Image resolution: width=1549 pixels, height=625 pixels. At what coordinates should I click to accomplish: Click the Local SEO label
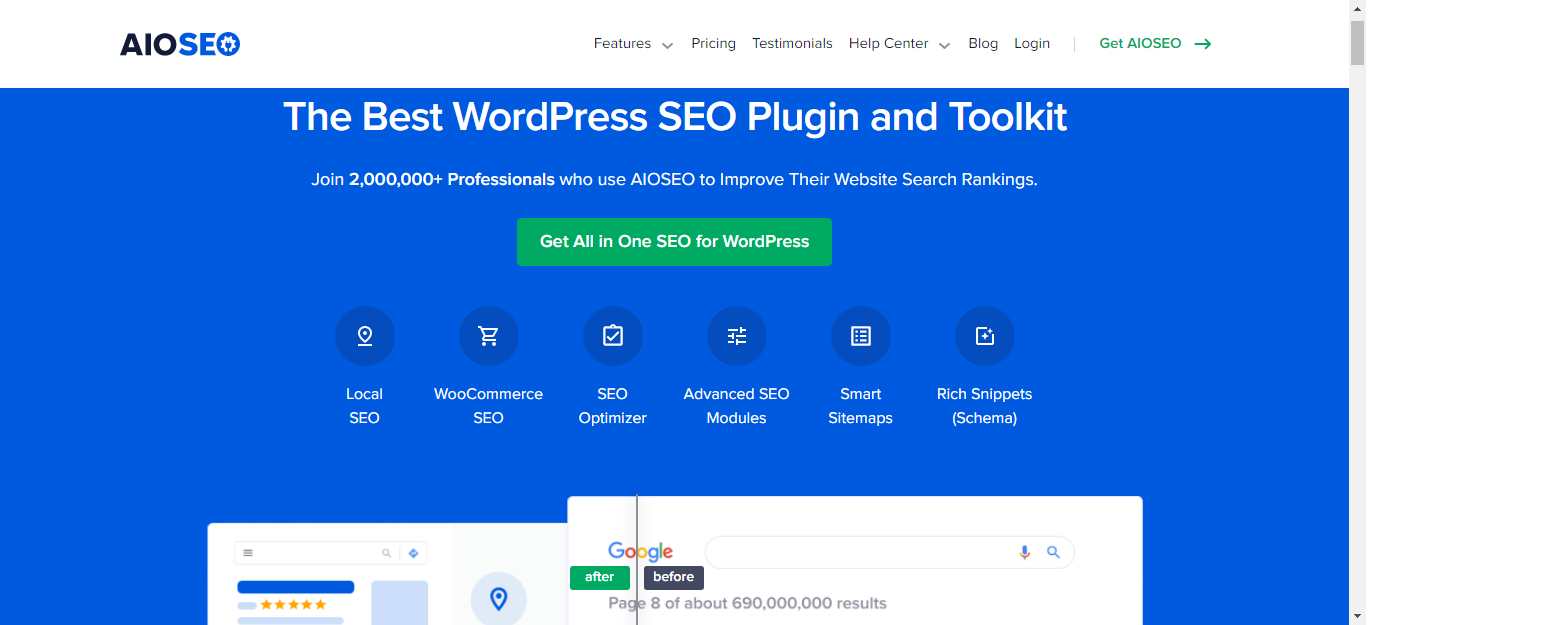click(x=365, y=406)
